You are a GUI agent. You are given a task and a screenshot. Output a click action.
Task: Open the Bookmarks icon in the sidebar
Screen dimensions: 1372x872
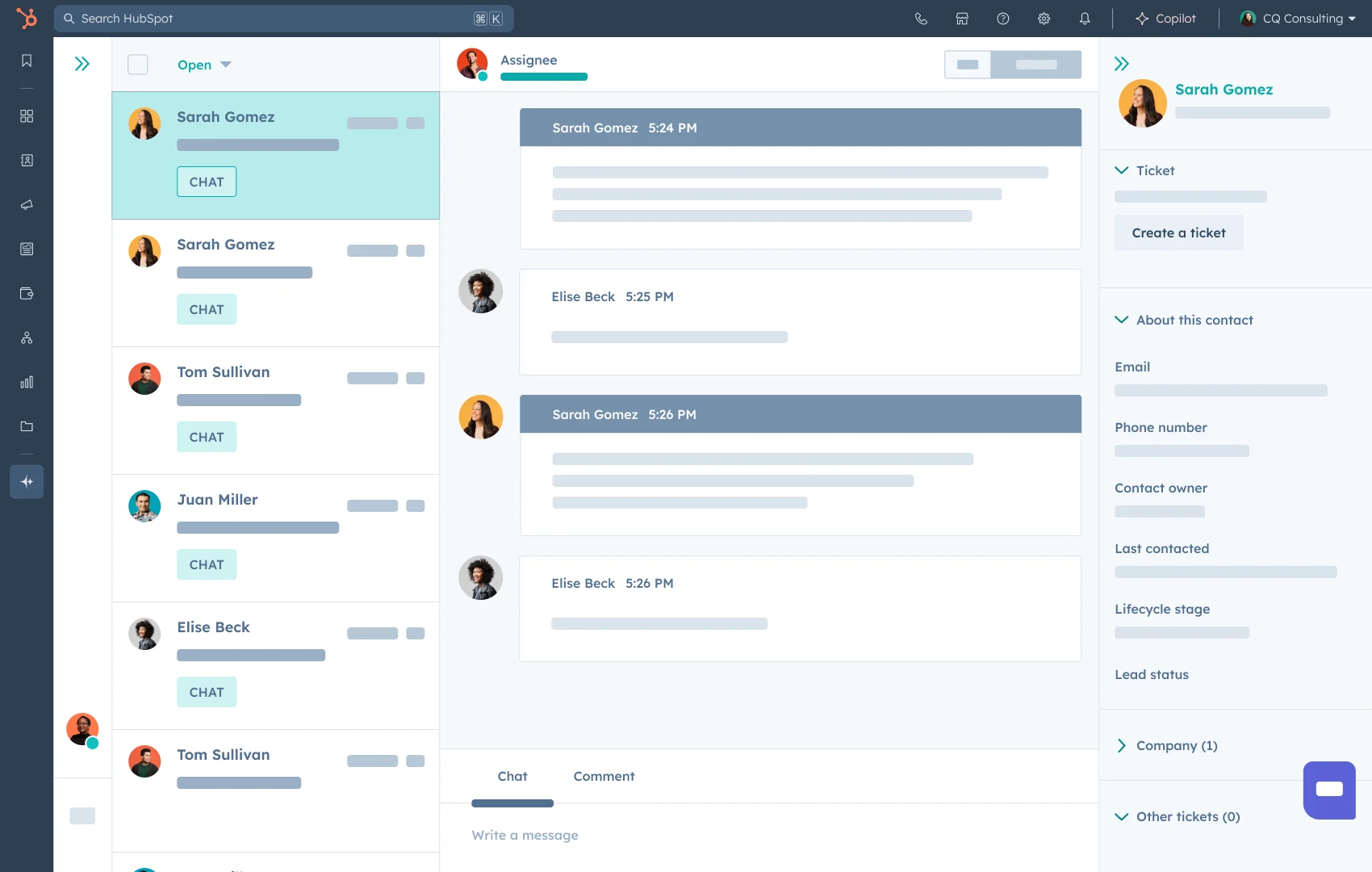(x=27, y=60)
